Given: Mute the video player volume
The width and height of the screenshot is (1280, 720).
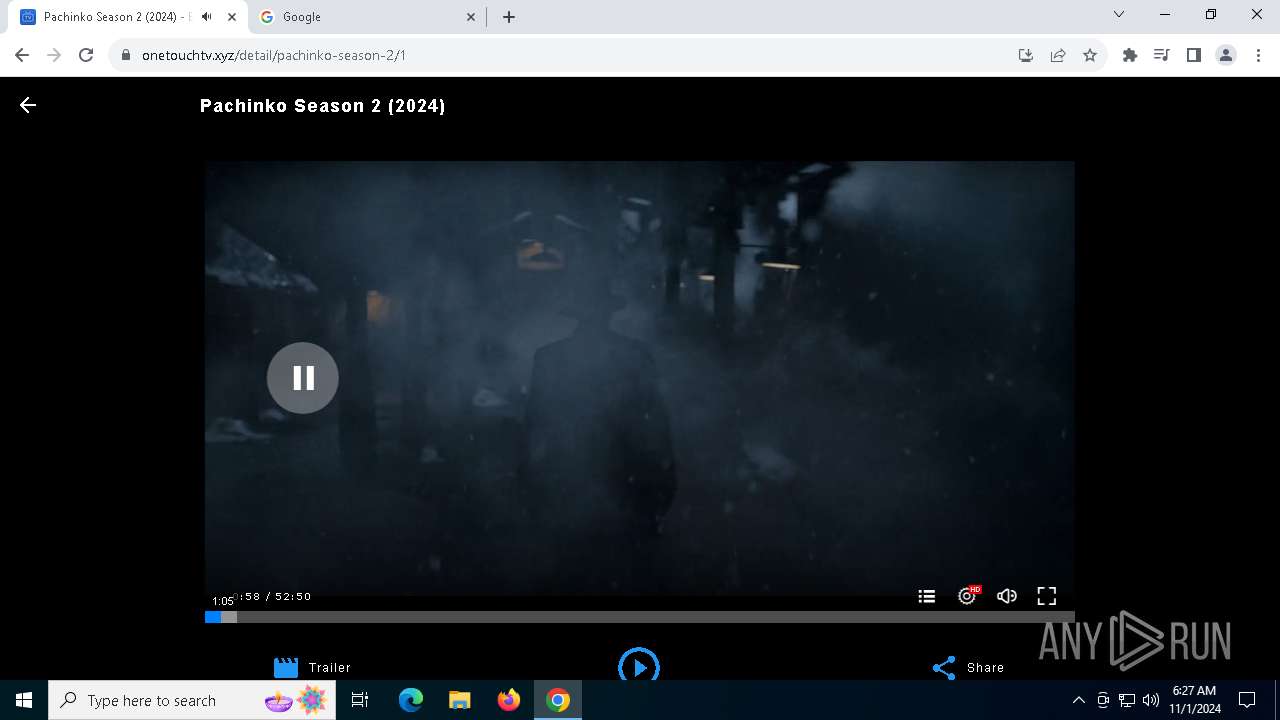Looking at the screenshot, I should [1007, 596].
